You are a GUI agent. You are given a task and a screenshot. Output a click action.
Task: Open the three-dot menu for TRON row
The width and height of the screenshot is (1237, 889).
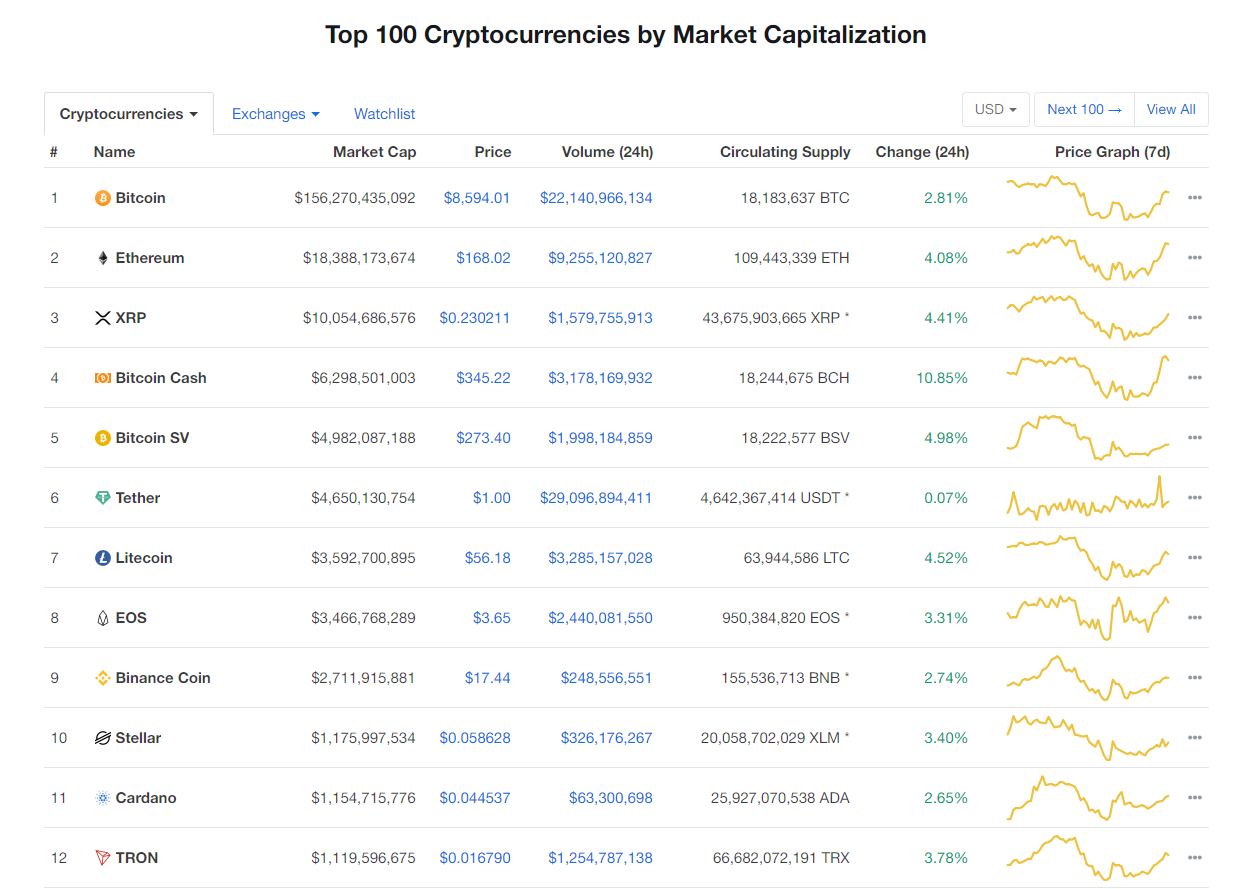tap(1194, 858)
